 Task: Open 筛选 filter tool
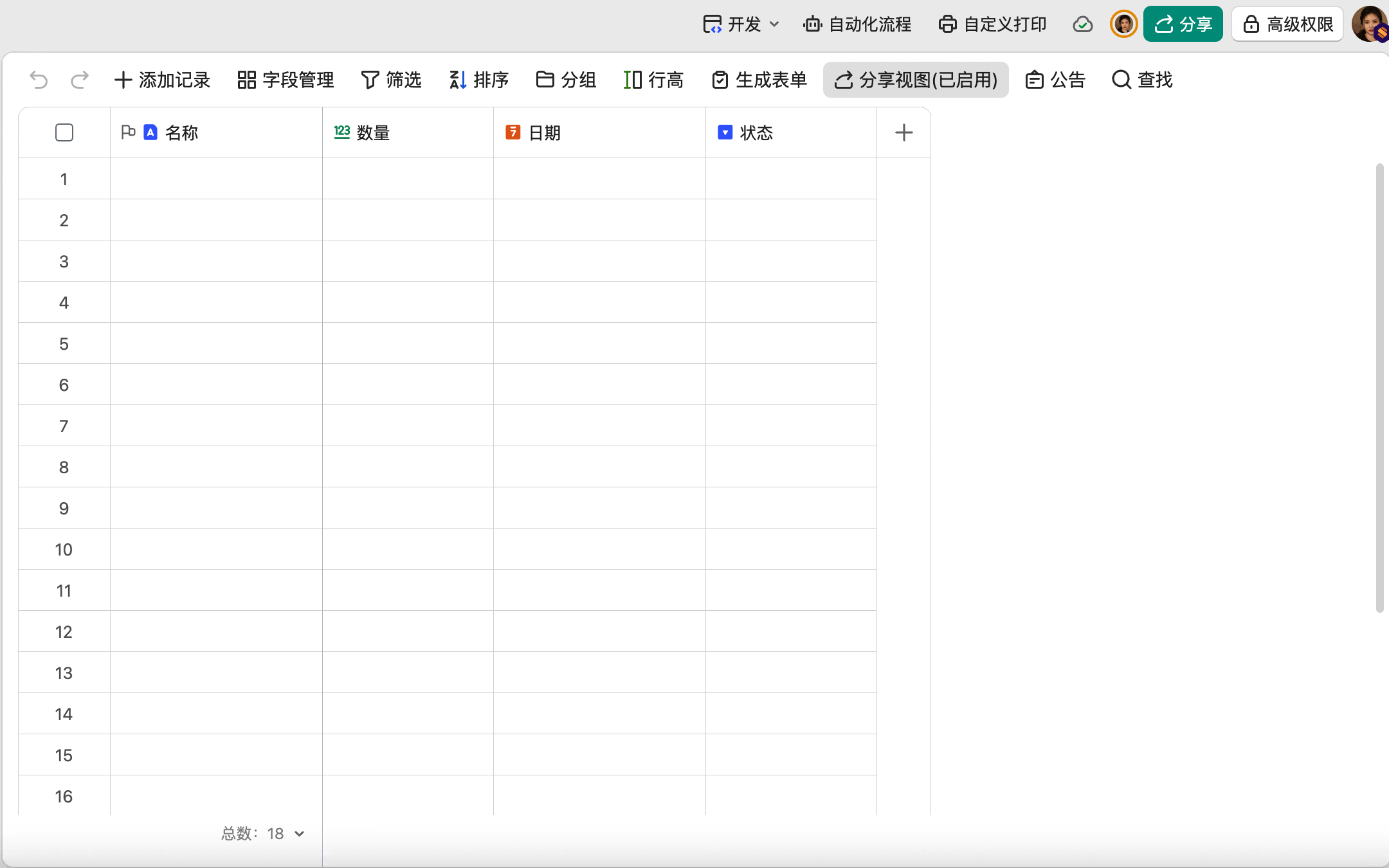[391, 80]
